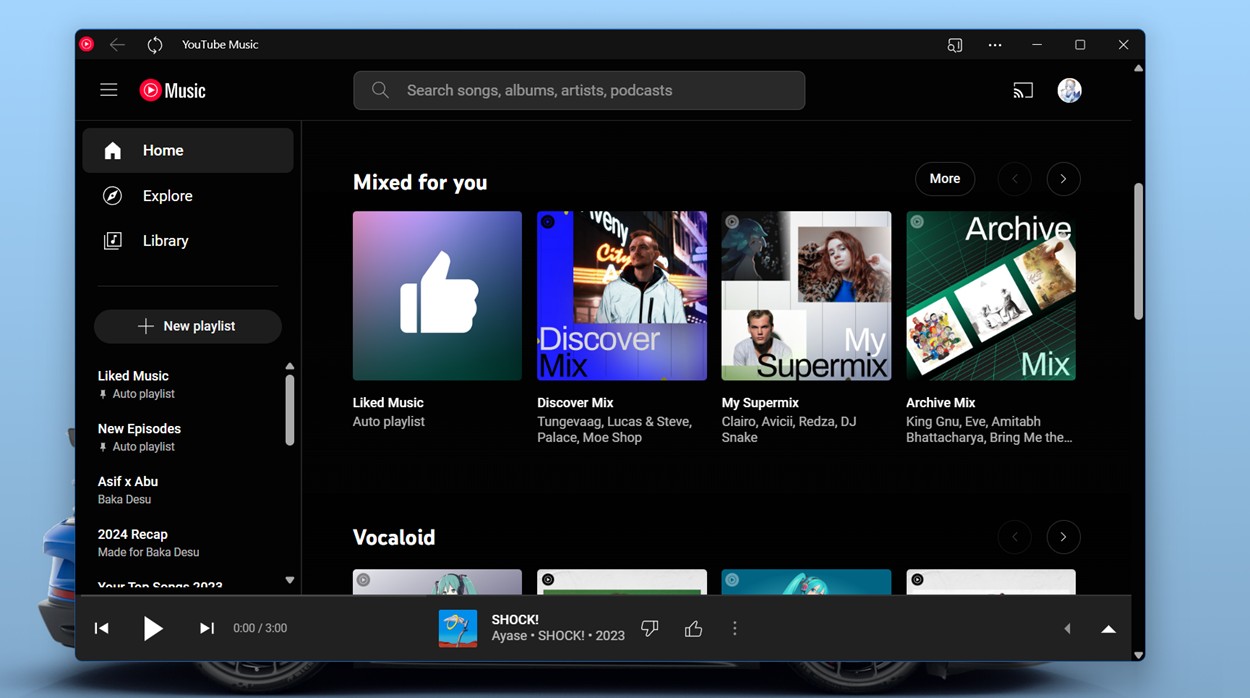Viewport: 1250px width, 698px height.
Task: Click the SHOCK! album art thumbnail
Action: tap(458, 628)
